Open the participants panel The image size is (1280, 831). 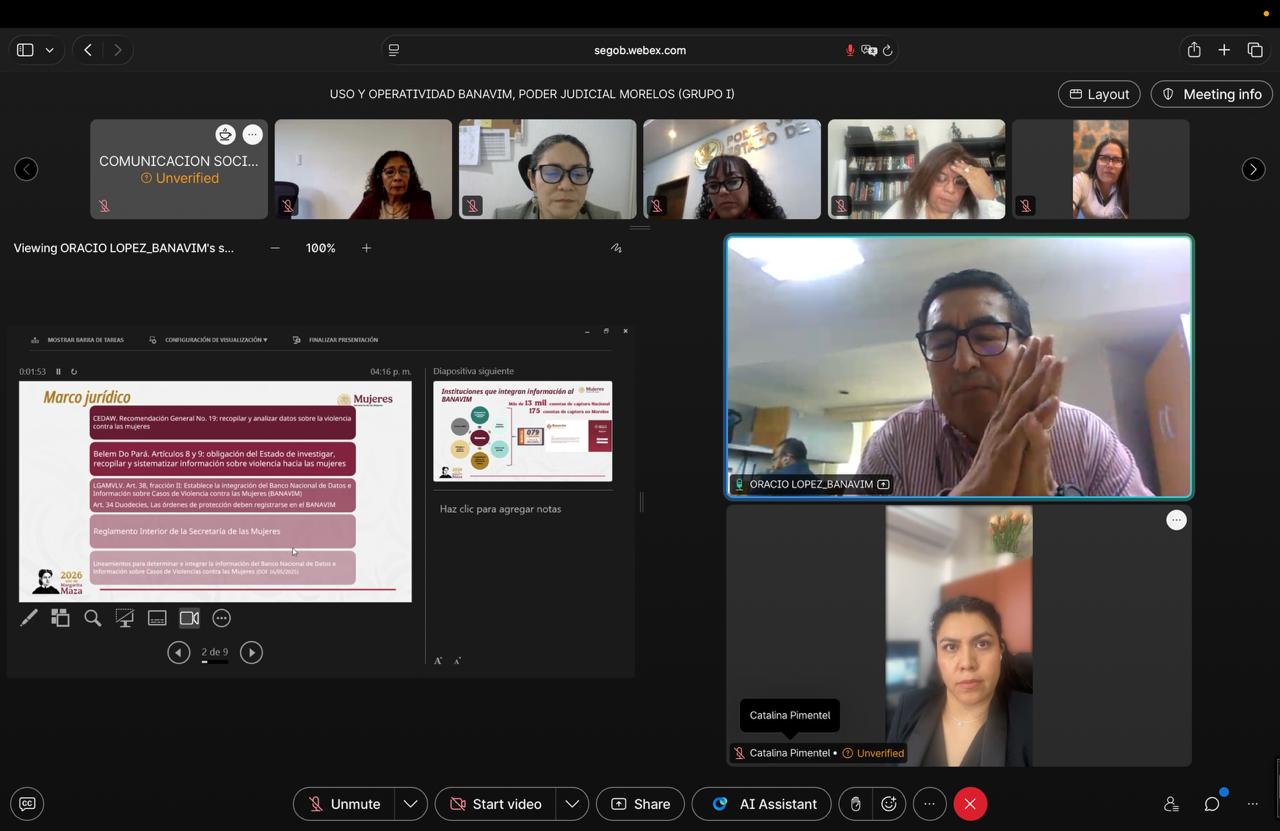pos(1171,804)
